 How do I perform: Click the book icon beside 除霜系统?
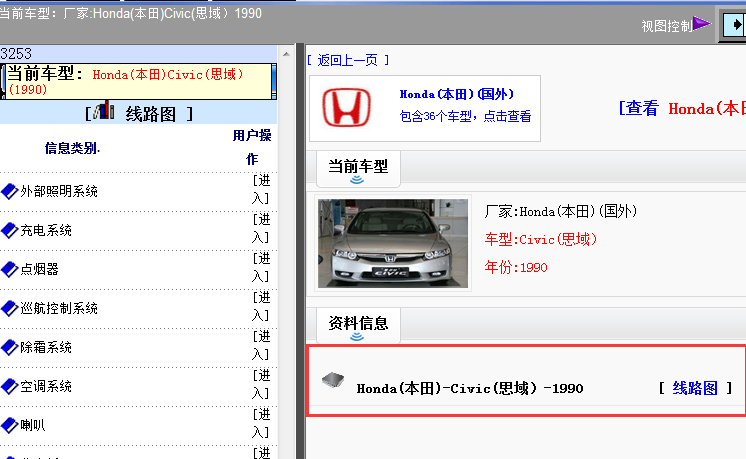point(10,347)
